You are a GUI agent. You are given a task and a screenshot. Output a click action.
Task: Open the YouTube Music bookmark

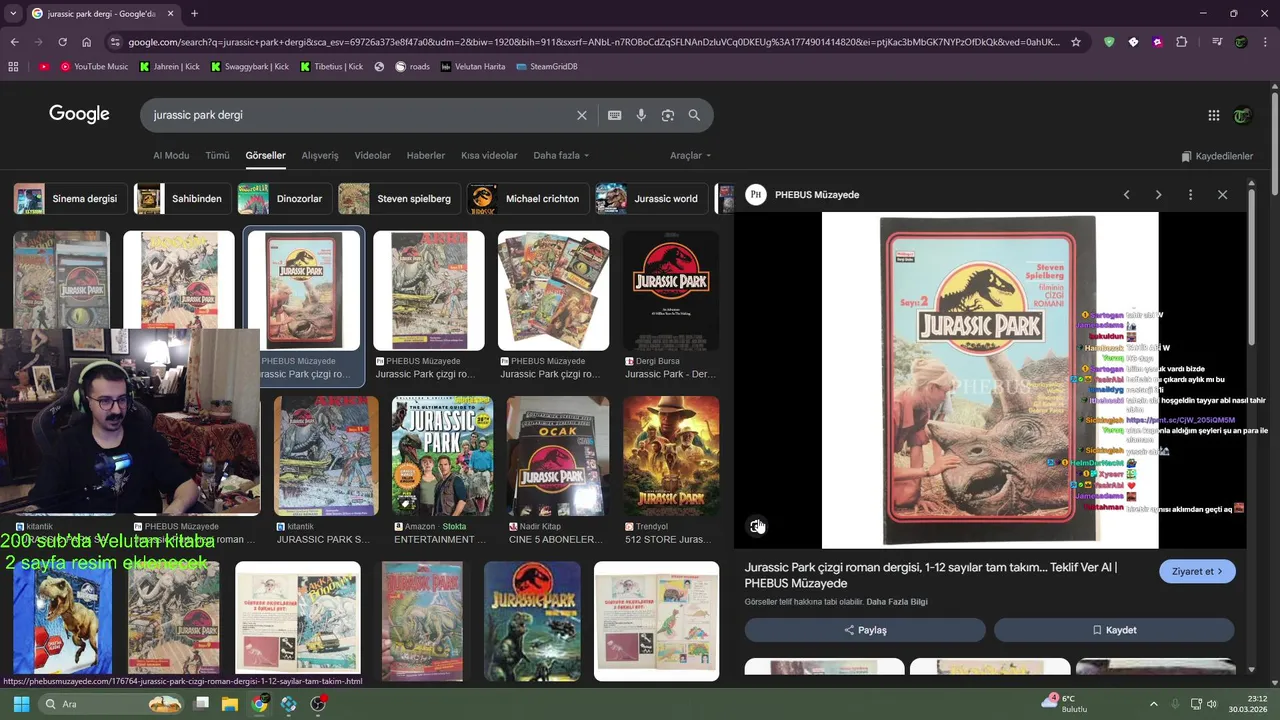point(94,67)
